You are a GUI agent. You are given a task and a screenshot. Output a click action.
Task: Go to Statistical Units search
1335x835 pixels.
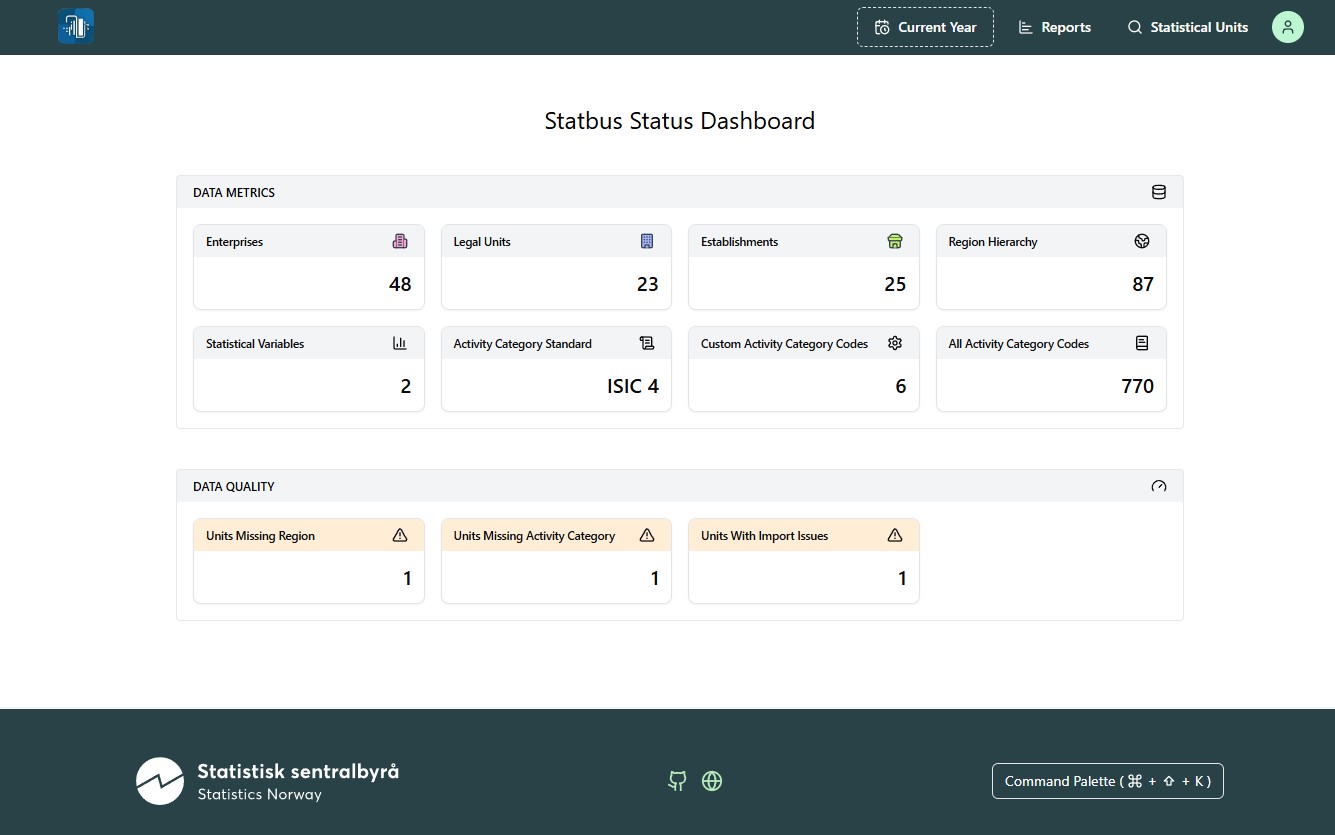point(1187,27)
